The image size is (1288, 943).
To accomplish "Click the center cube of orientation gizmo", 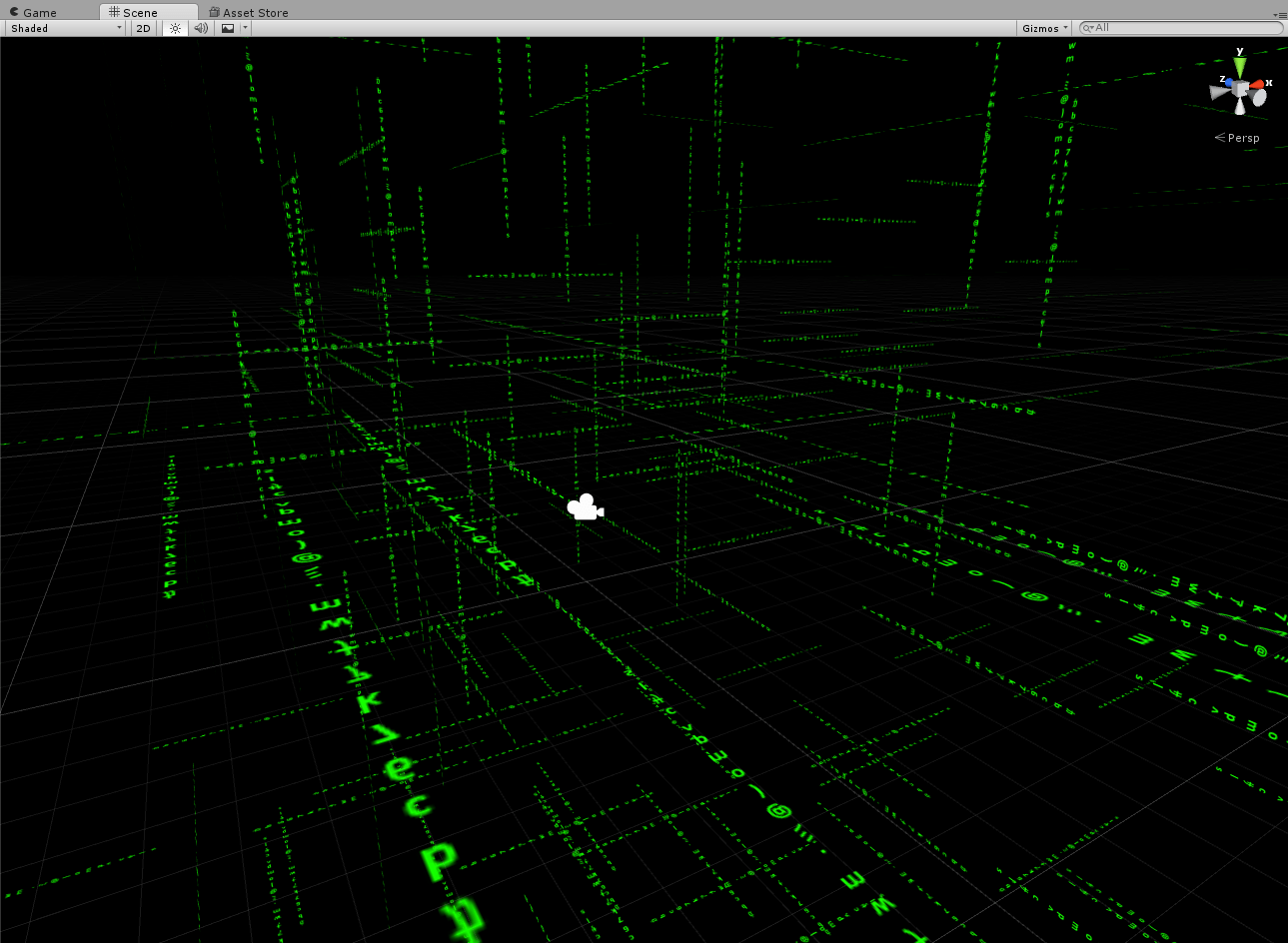I will pos(1240,89).
